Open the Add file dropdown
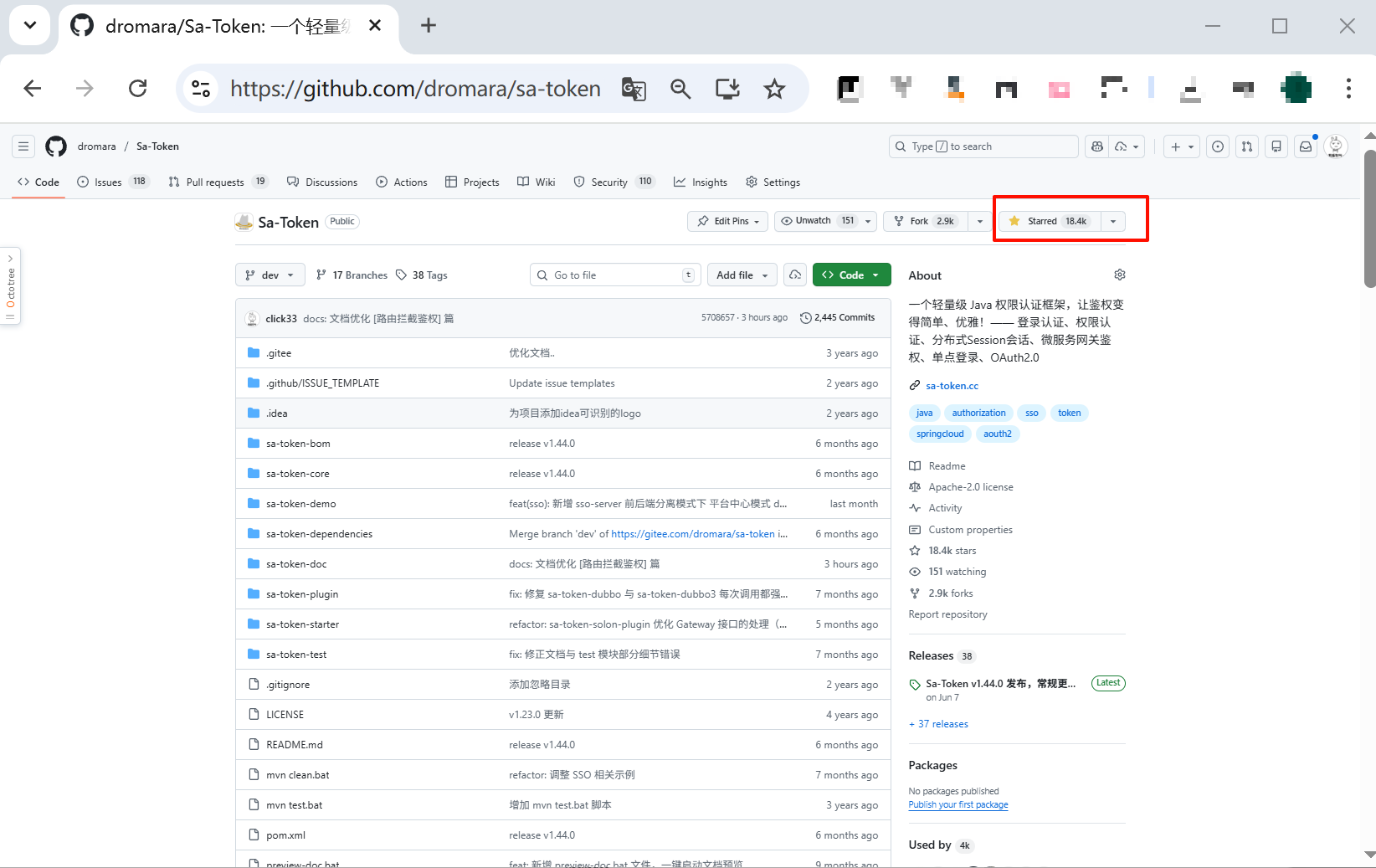Image resolution: width=1376 pixels, height=868 pixels. tap(742, 275)
